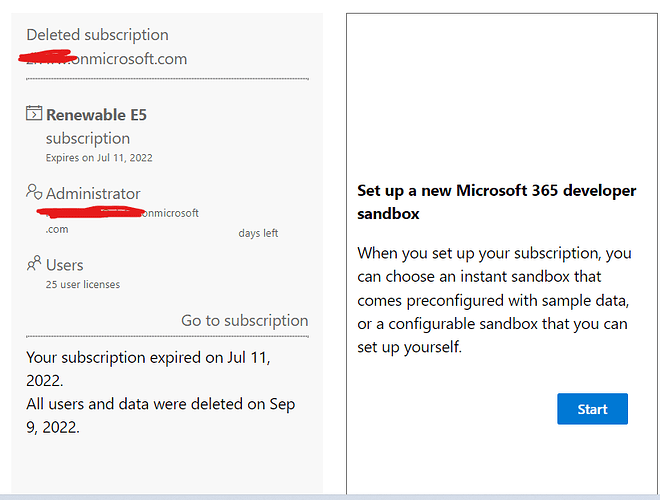Click the sandbox setup description paragraph
Screen dimensions: 660x500
[x=494, y=299]
